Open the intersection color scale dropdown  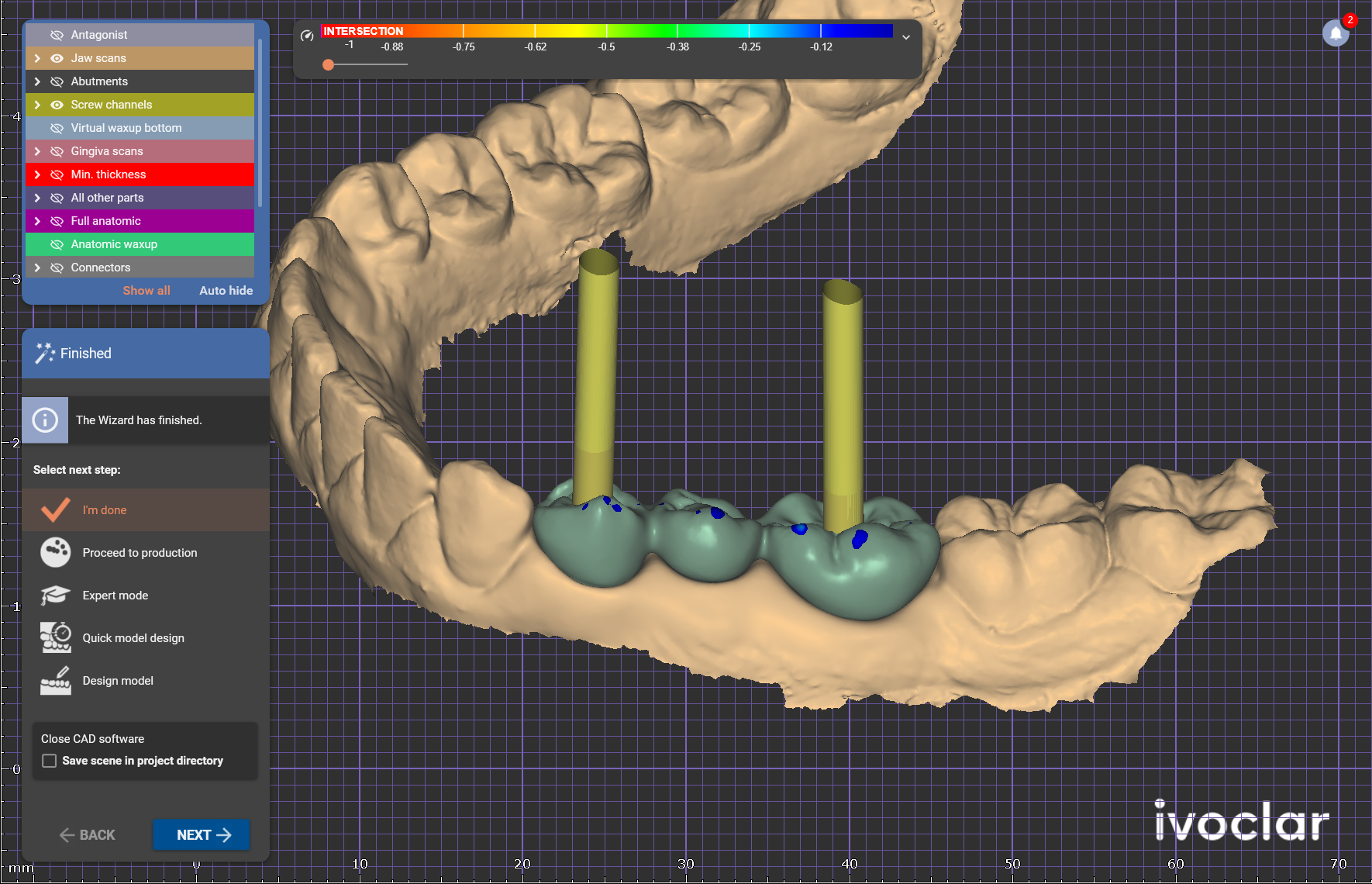click(x=906, y=36)
